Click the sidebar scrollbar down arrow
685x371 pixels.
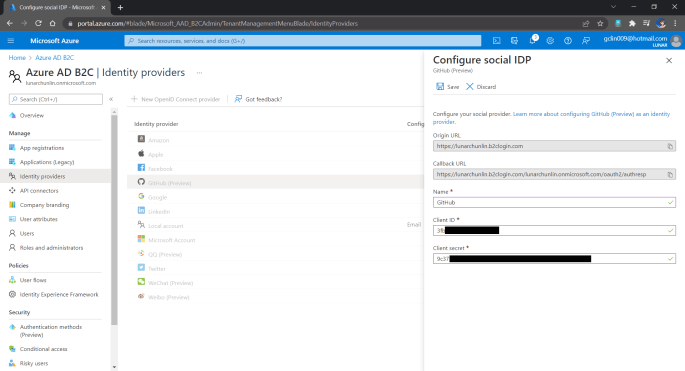[114, 367]
